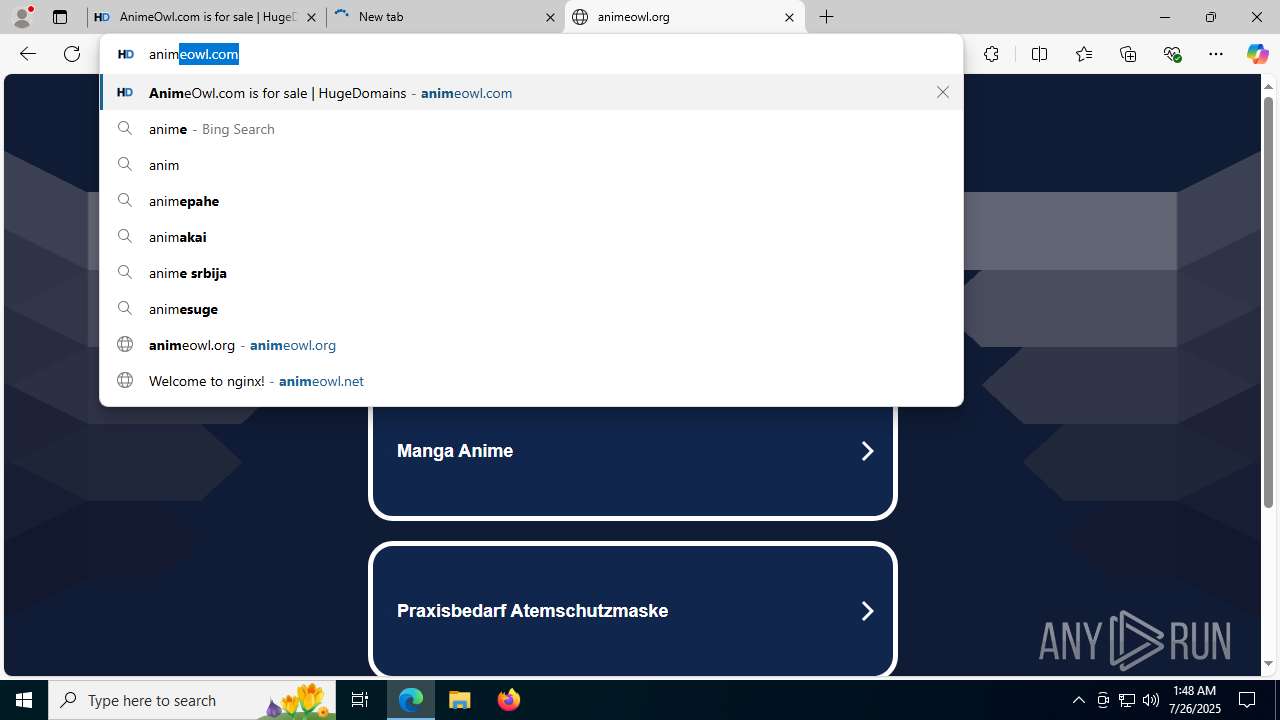Select the 'anime srbija' suggestion
Screen dimensions: 1280x720
pos(531,273)
